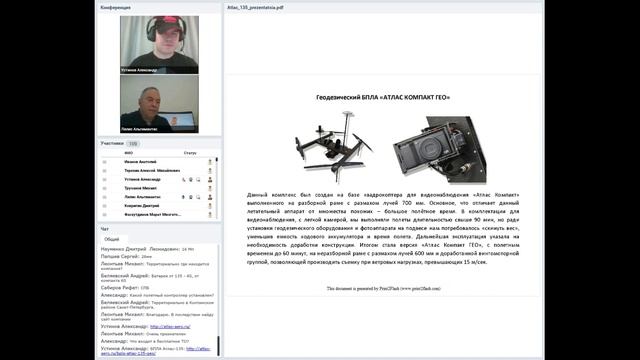Sort participants by the ФИО column
This screenshot has width=640, height=360.
(129, 153)
